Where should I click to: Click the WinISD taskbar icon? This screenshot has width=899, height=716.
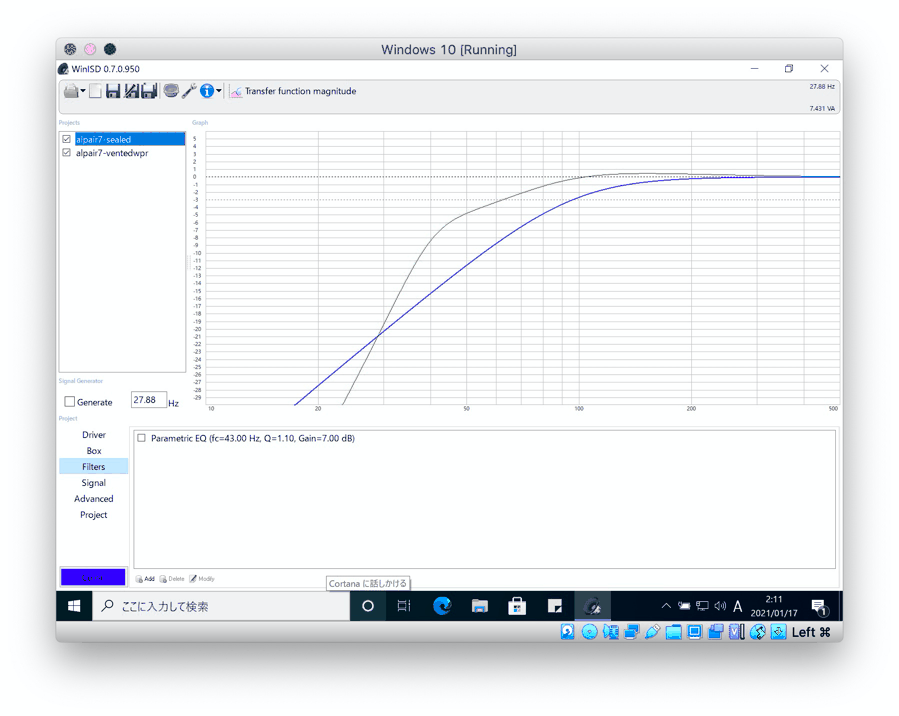point(592,606)
